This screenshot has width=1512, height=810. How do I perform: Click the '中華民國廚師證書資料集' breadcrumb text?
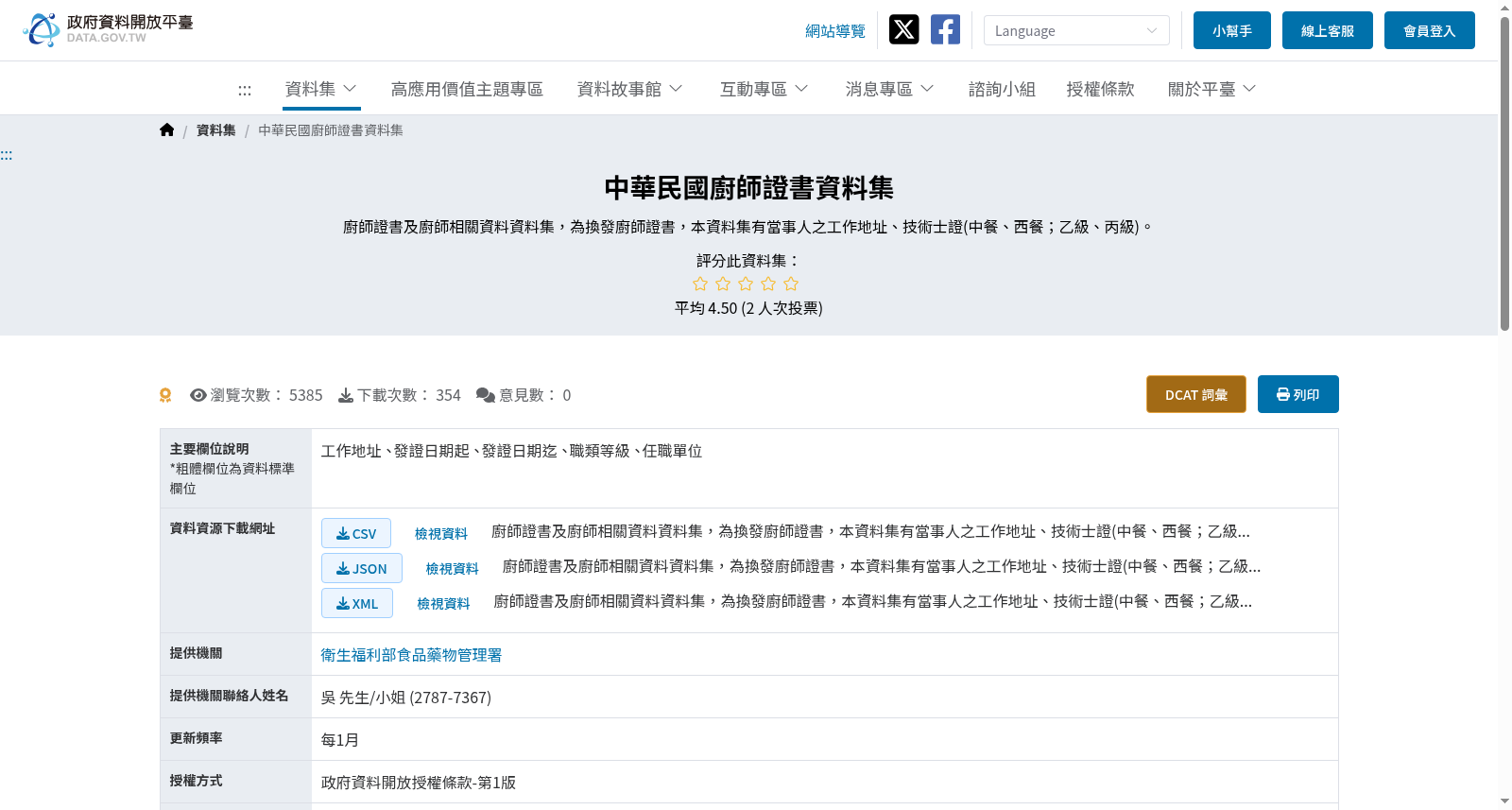point(331,130)
